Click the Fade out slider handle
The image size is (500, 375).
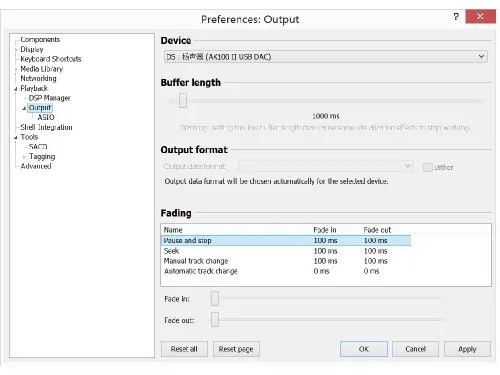215,319
